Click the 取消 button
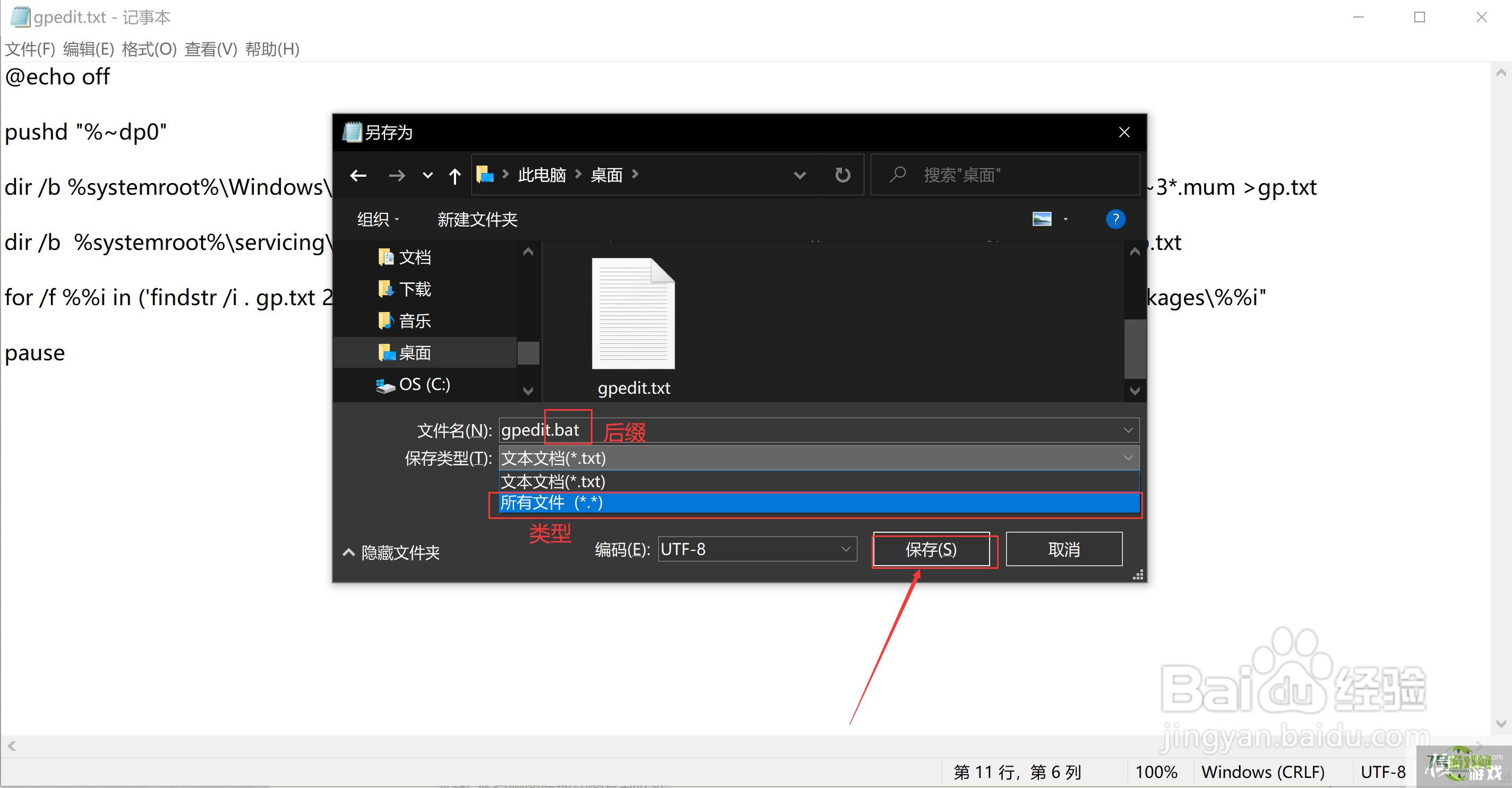Screen dimensions: 1512x788 pyautogui.click(x=1063, y=549)
